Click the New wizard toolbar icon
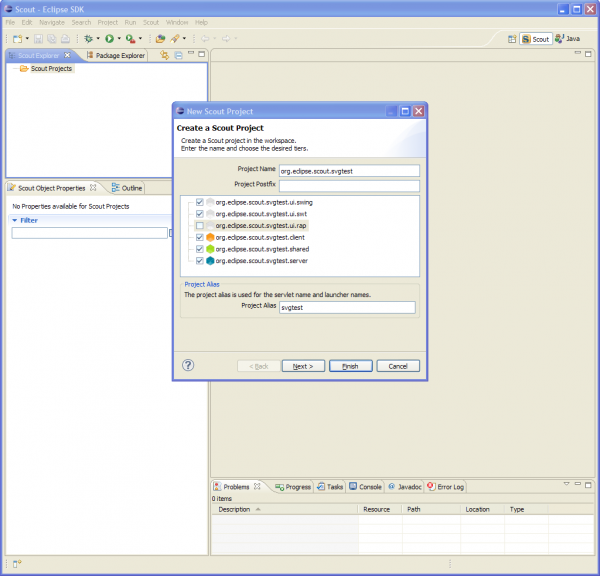This screenshot has width=600, height=576. point(17,39)
